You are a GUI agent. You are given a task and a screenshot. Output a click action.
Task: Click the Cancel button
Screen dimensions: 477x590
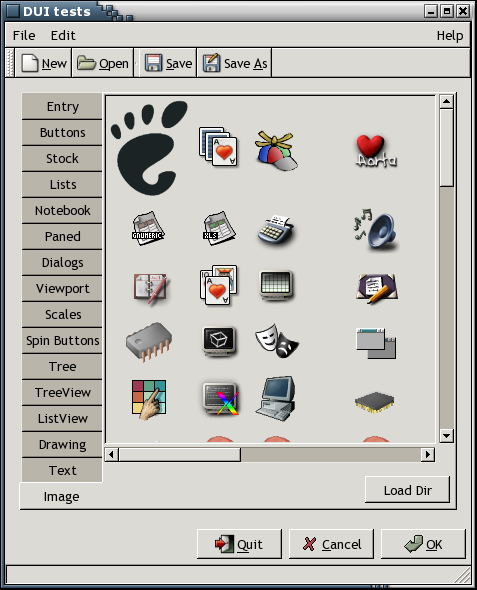click(331, 544)
